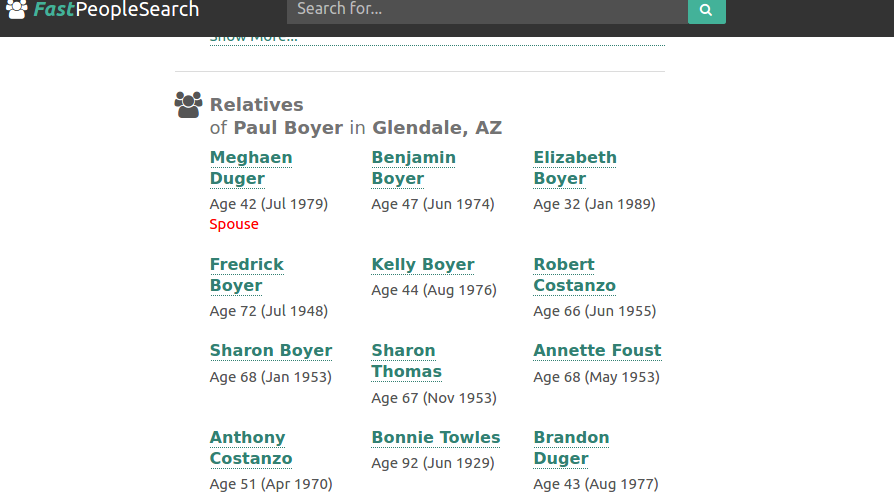Screen dimensions: 894x502
Task: Click 'Age 32 (Jan 1989)' text
Action: [x=594, y=204]
